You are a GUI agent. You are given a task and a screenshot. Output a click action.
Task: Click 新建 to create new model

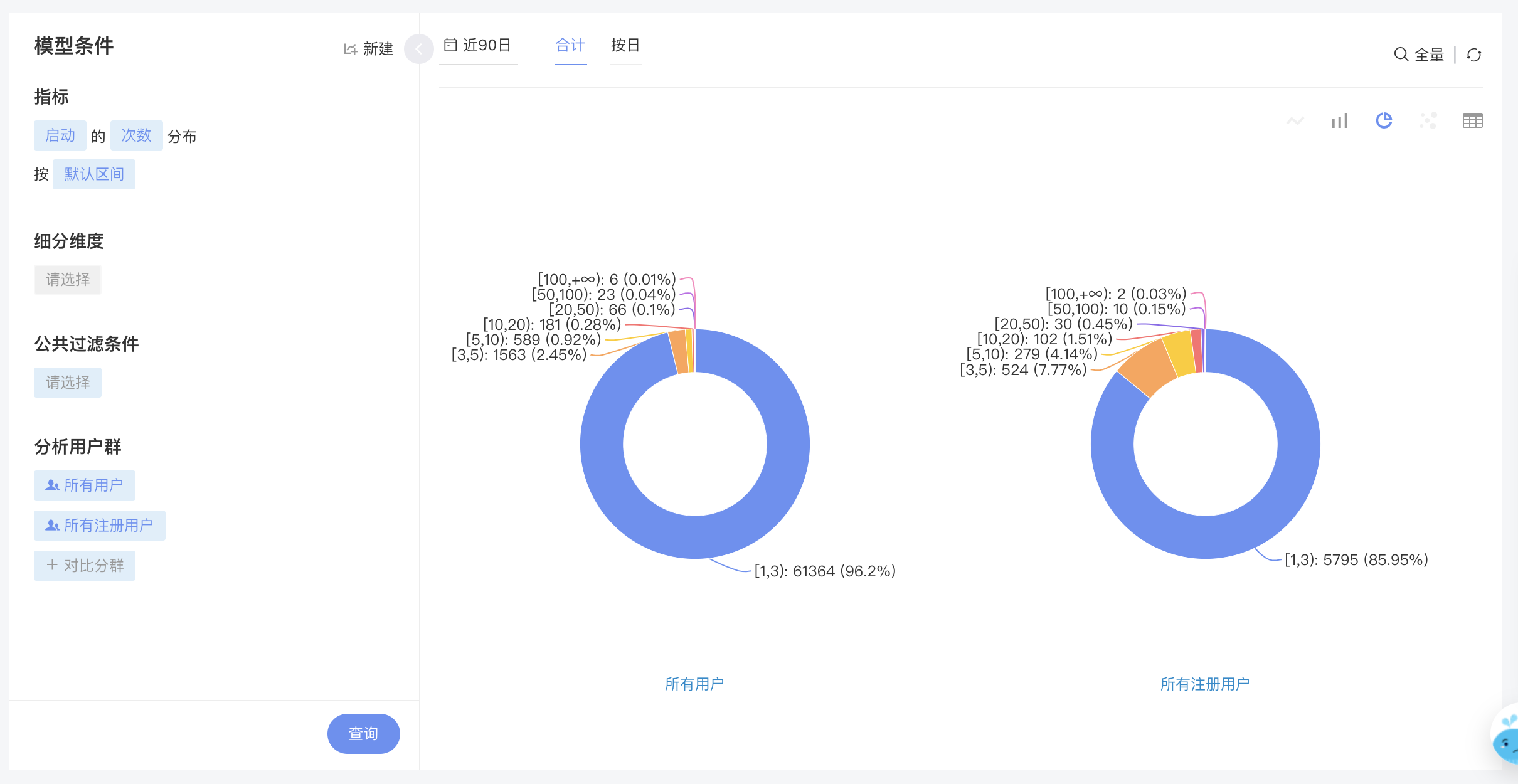click(368, 49)
